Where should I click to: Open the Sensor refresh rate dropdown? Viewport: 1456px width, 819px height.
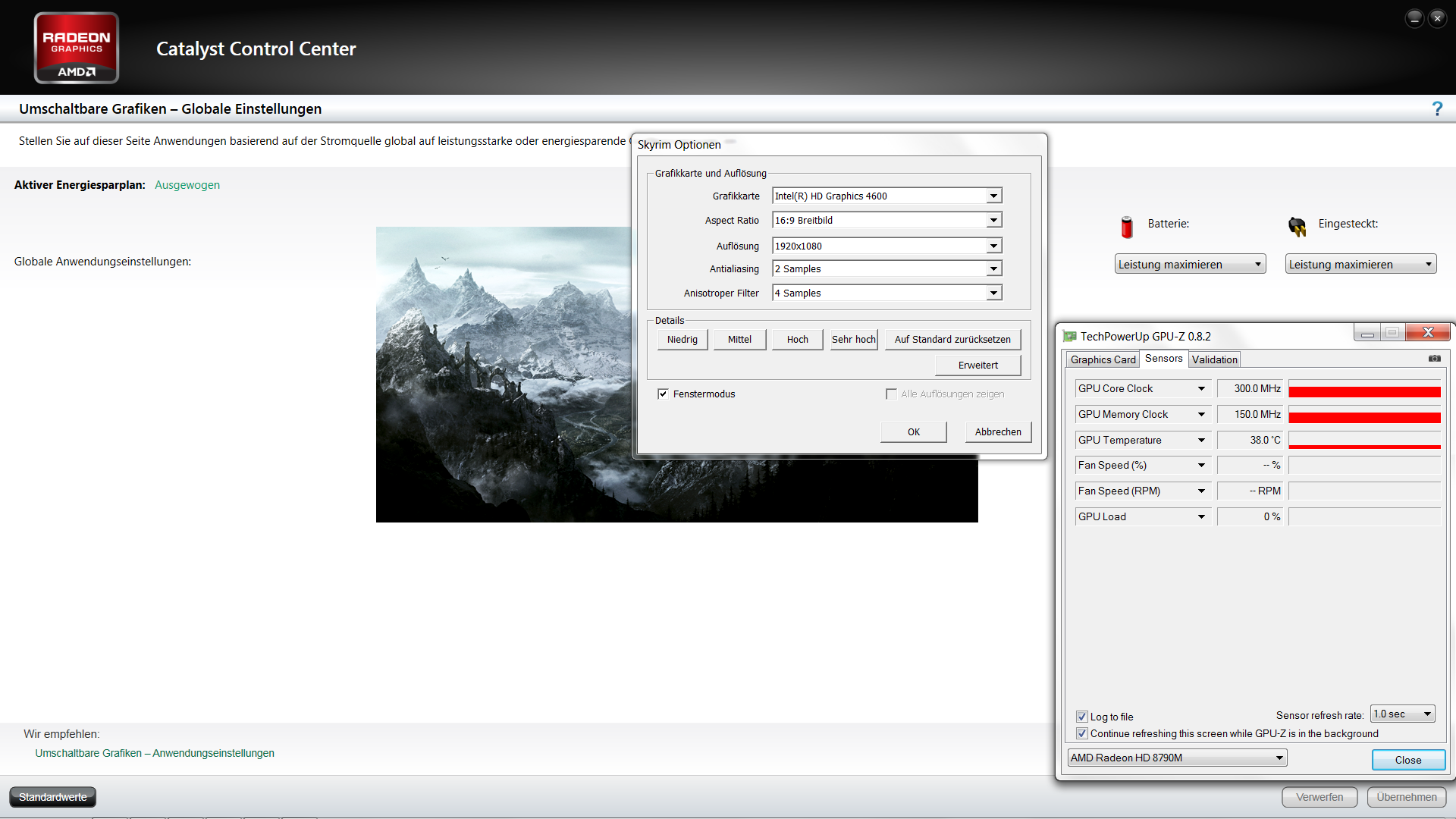click(1403, 714)
